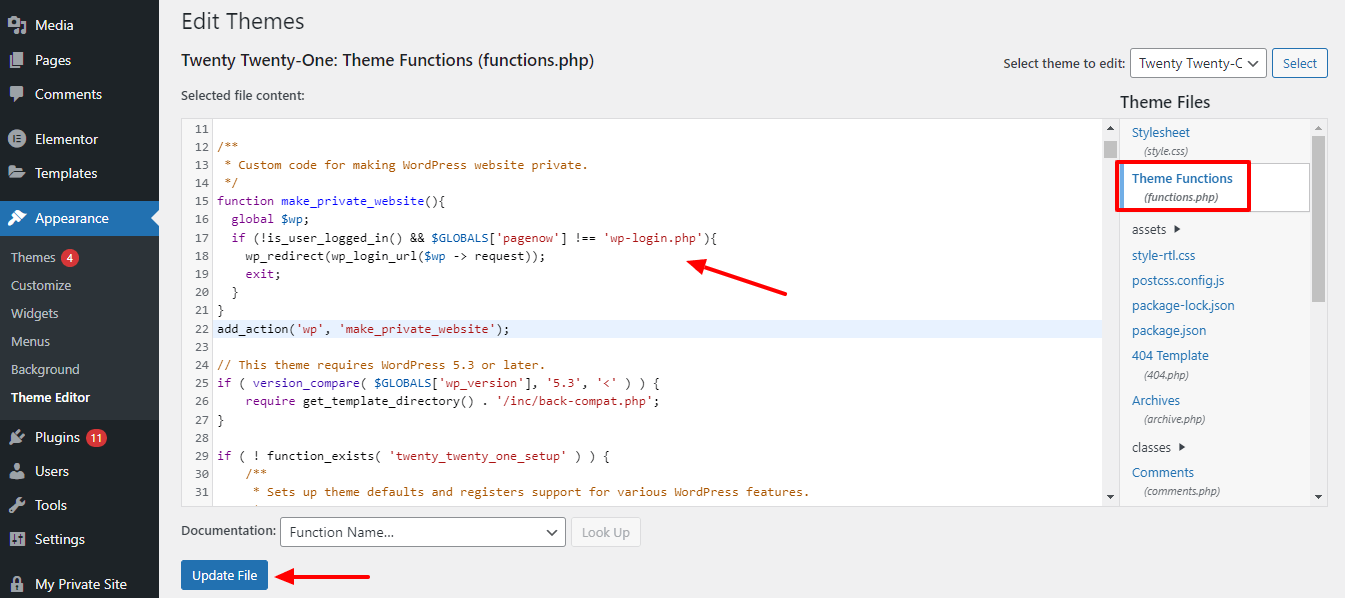Viewport: 1345px width, 598px height.
Task: Open package.json theme file
Action: 1169,330
